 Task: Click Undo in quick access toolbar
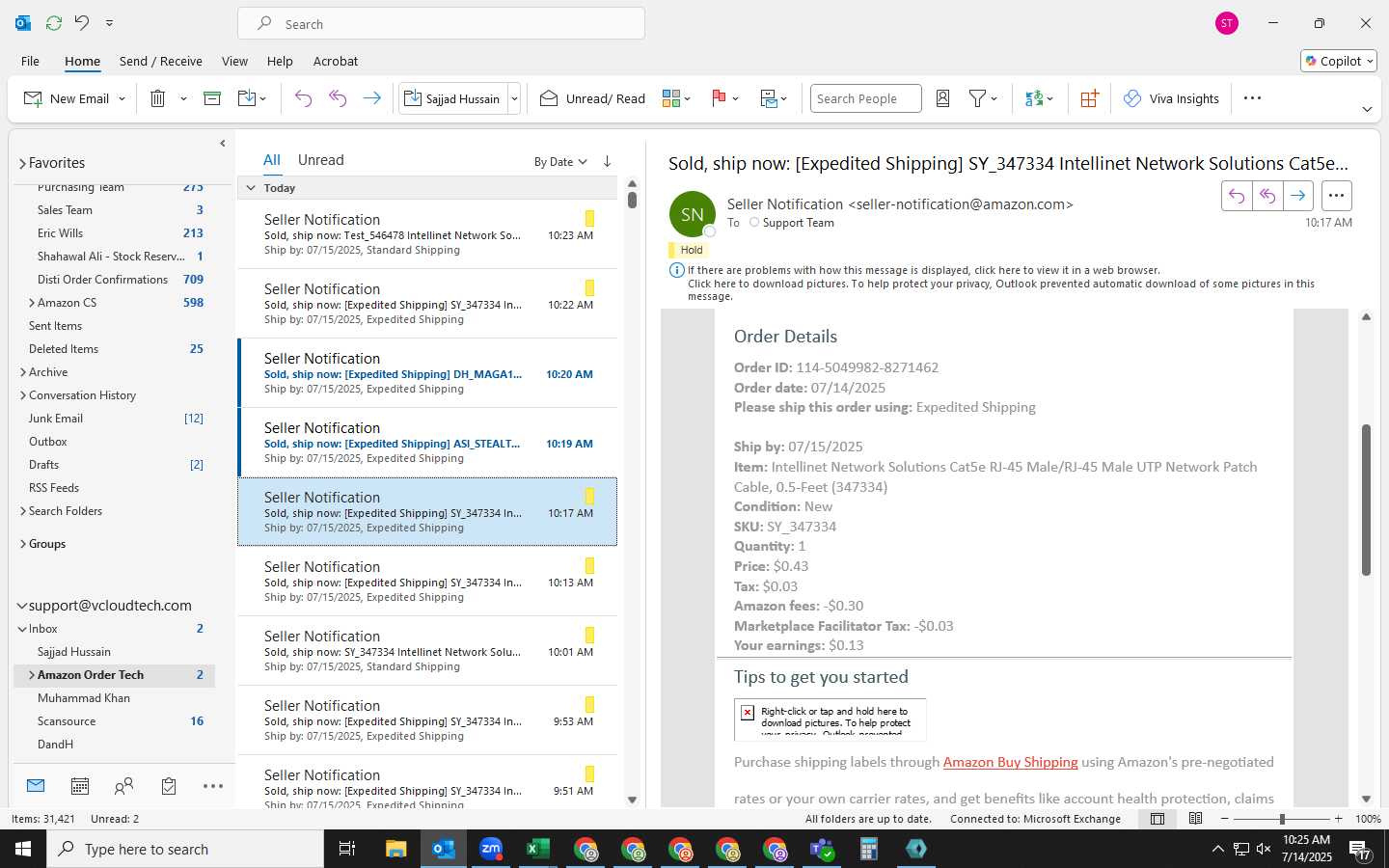tap(82, 23)
